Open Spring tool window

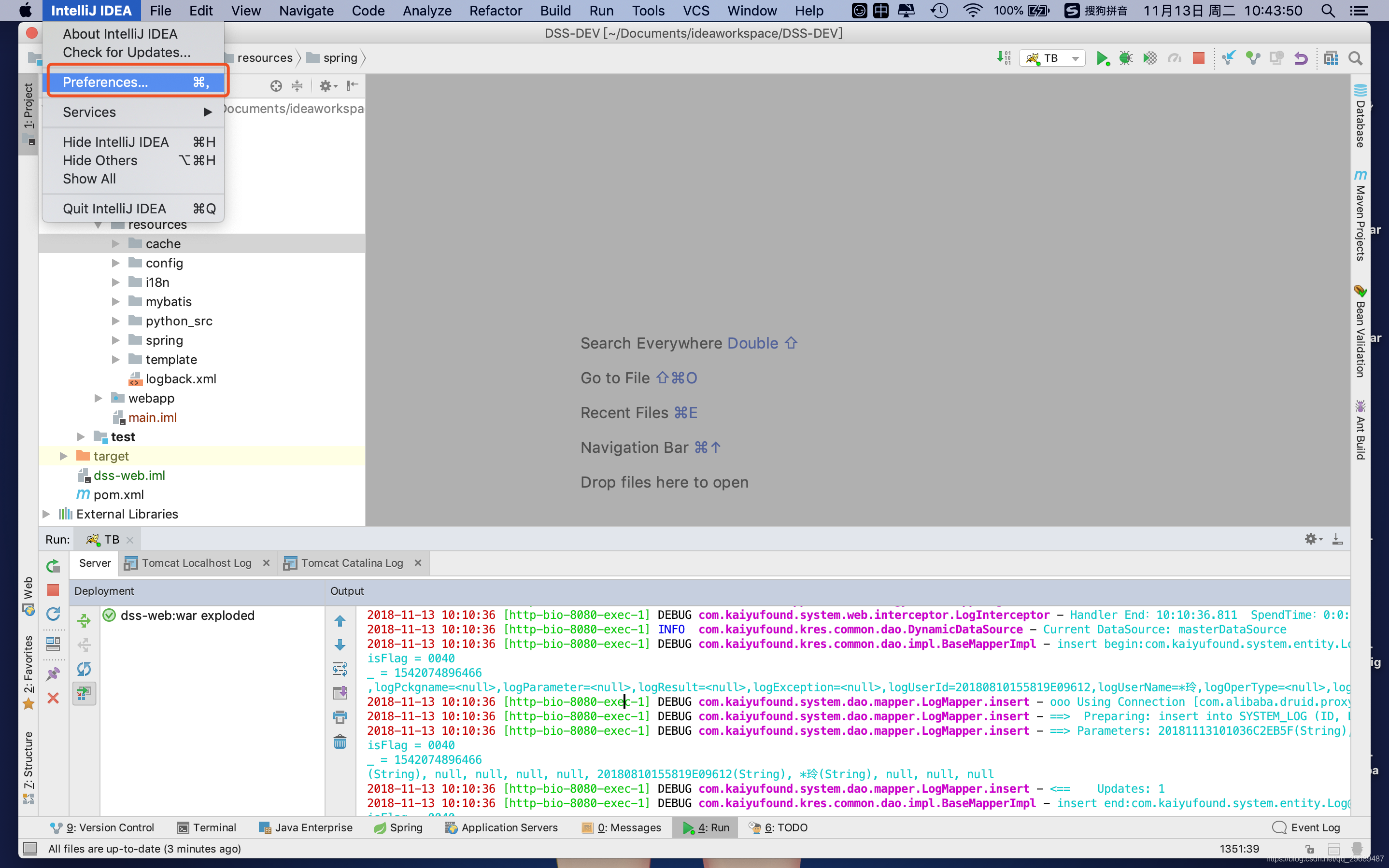click(398, 827)
